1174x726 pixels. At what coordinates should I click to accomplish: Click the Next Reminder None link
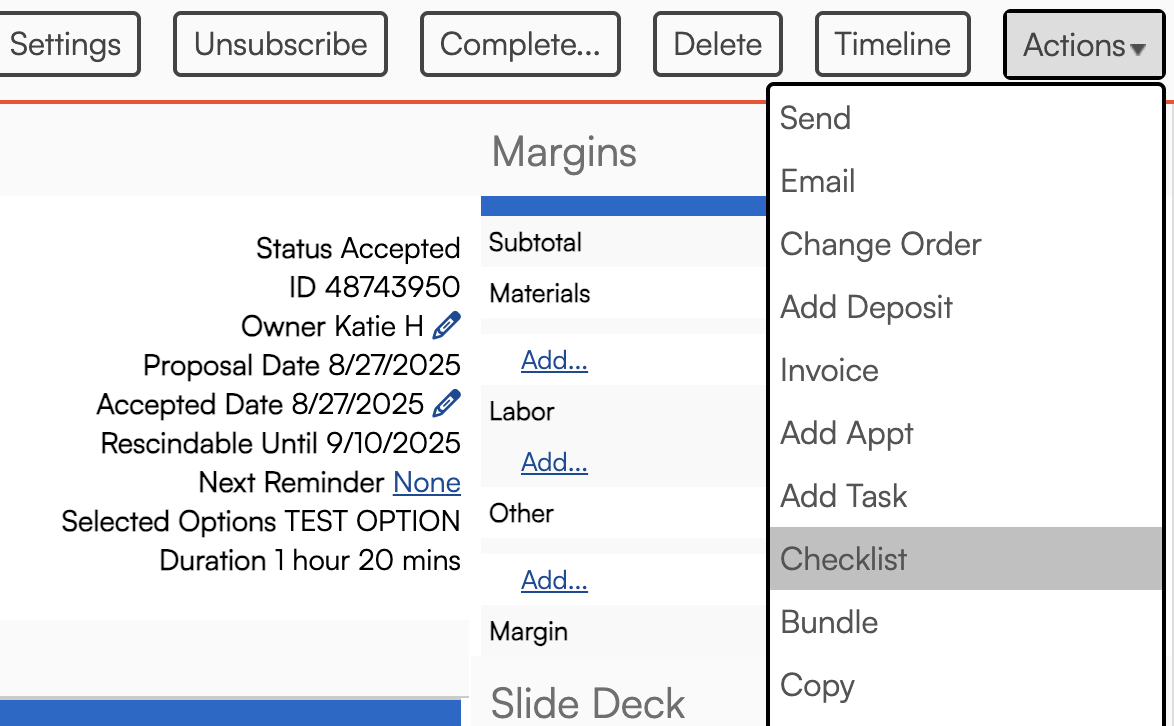(427, 482)
